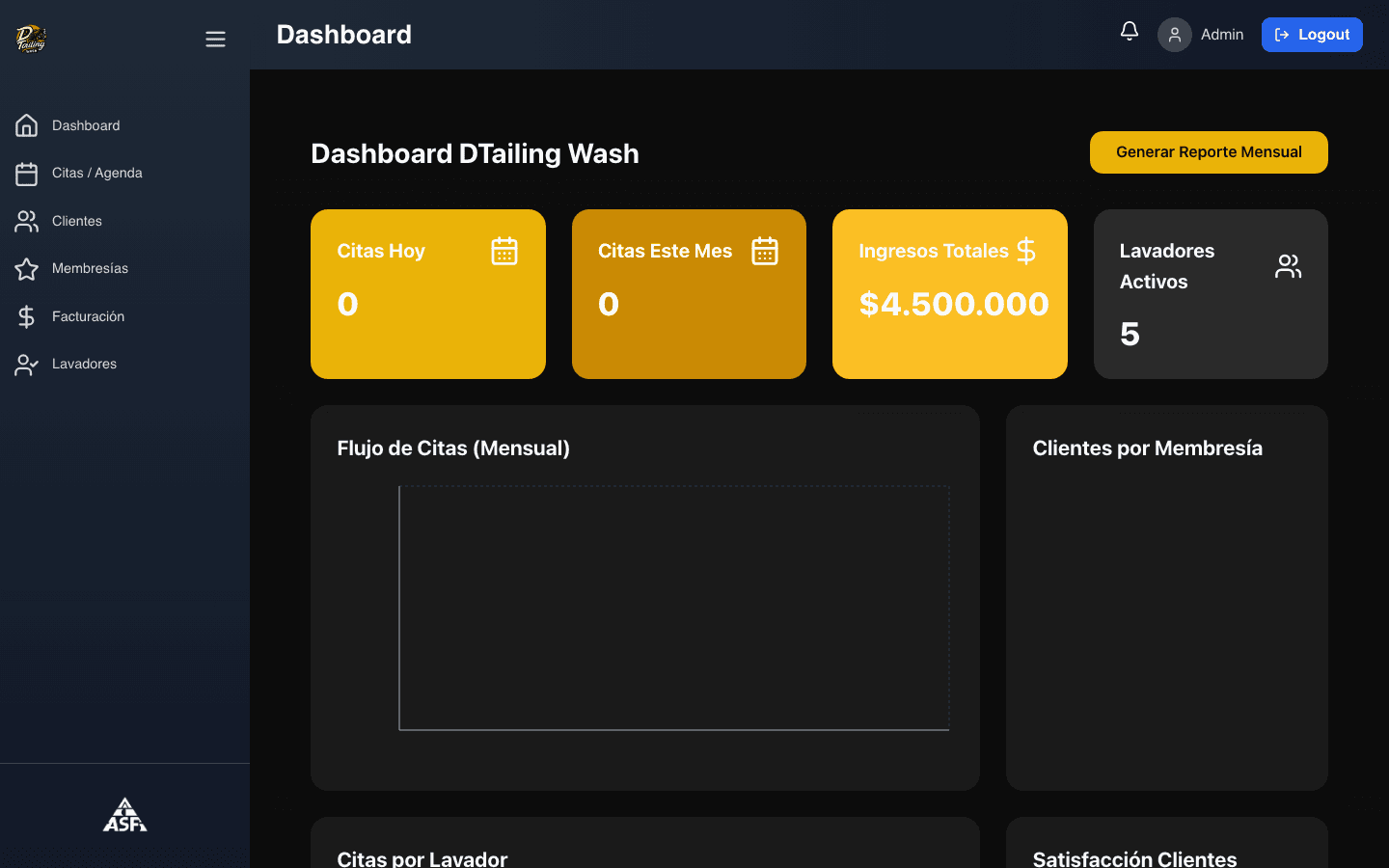Click the Lavadores Activos count 5
Image resolution: width=1389 pixels, height=868 pixels.
(1130, 335)
